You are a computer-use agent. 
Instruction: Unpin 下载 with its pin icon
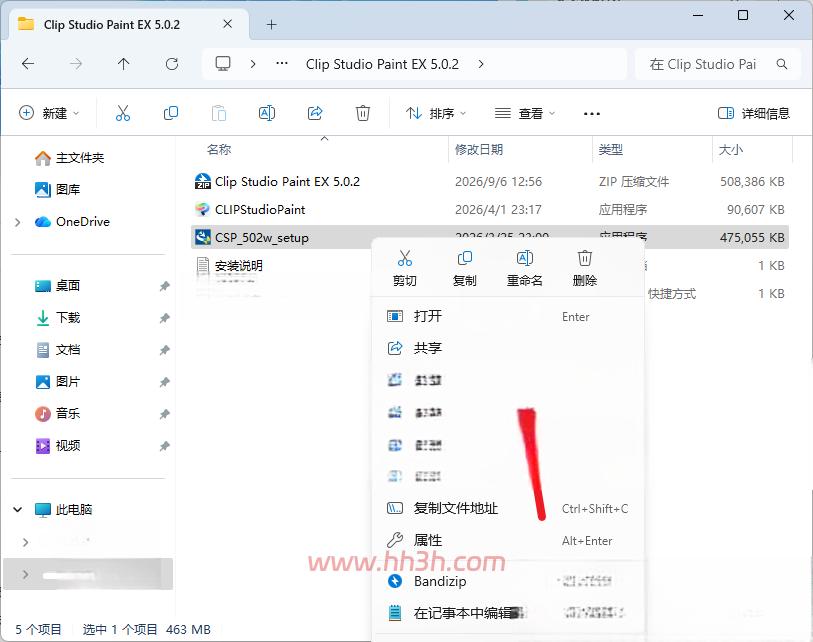coord(164,318)
